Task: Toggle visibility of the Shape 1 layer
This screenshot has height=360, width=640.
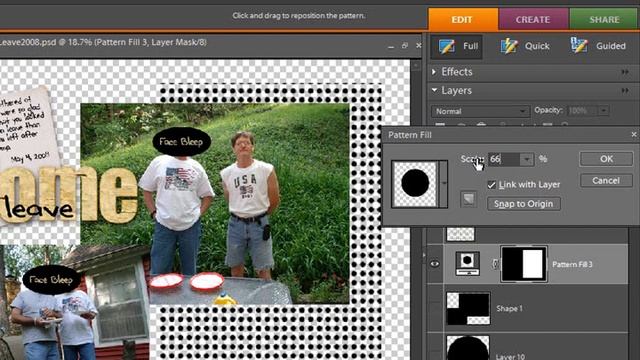Action: (x=435, y=309)
